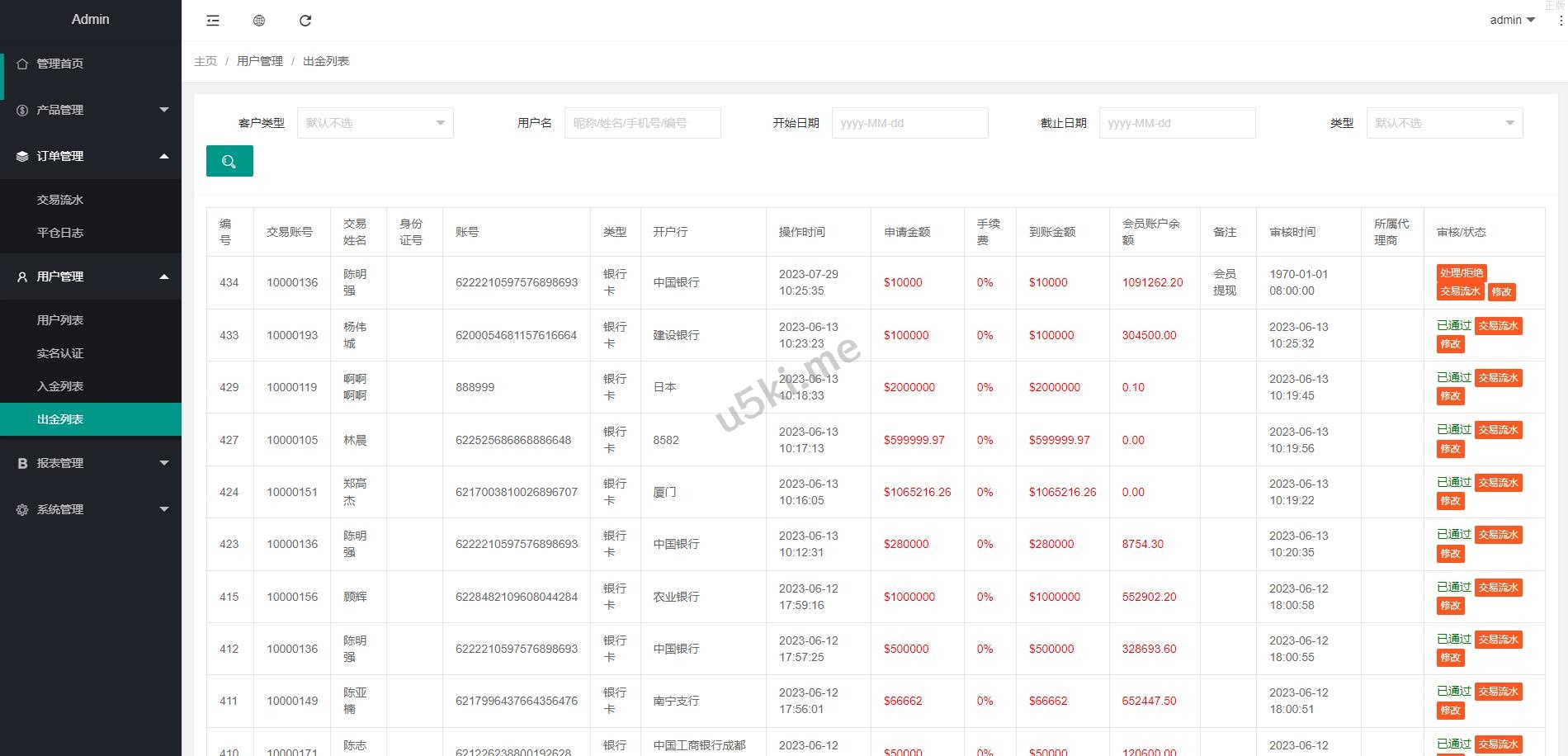This screenshot has height=756, width=1568.
Task: Click 处理/拒绝 button for record 434
Action: coord(1461,273)
